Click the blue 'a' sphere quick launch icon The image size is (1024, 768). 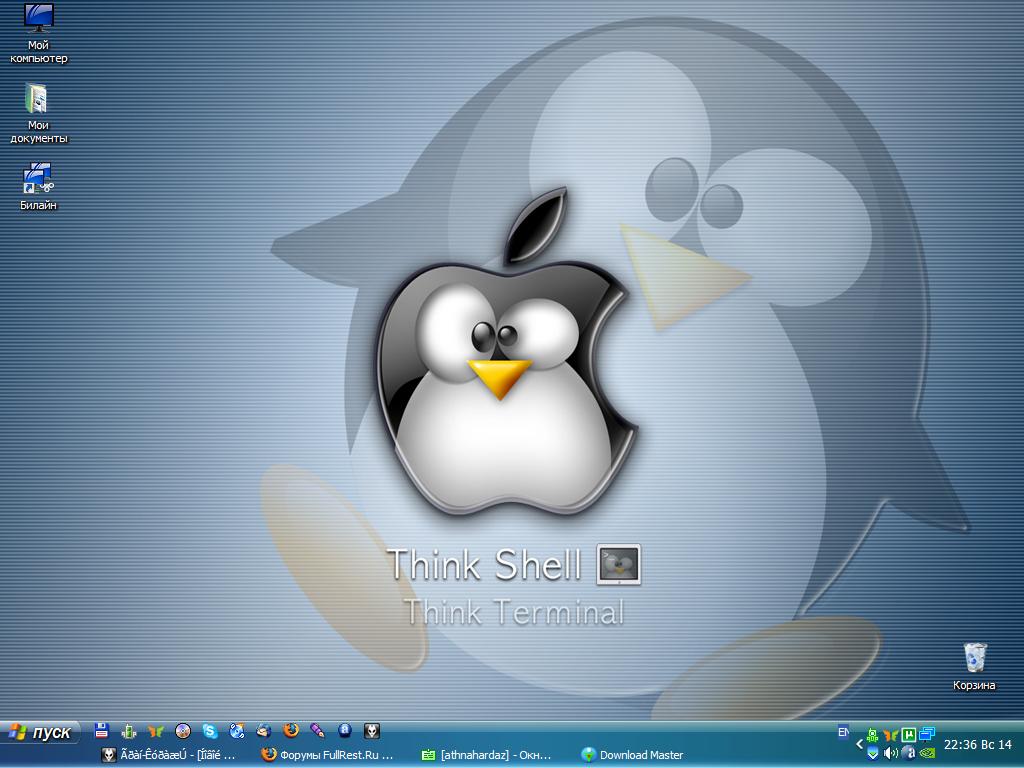345,731
